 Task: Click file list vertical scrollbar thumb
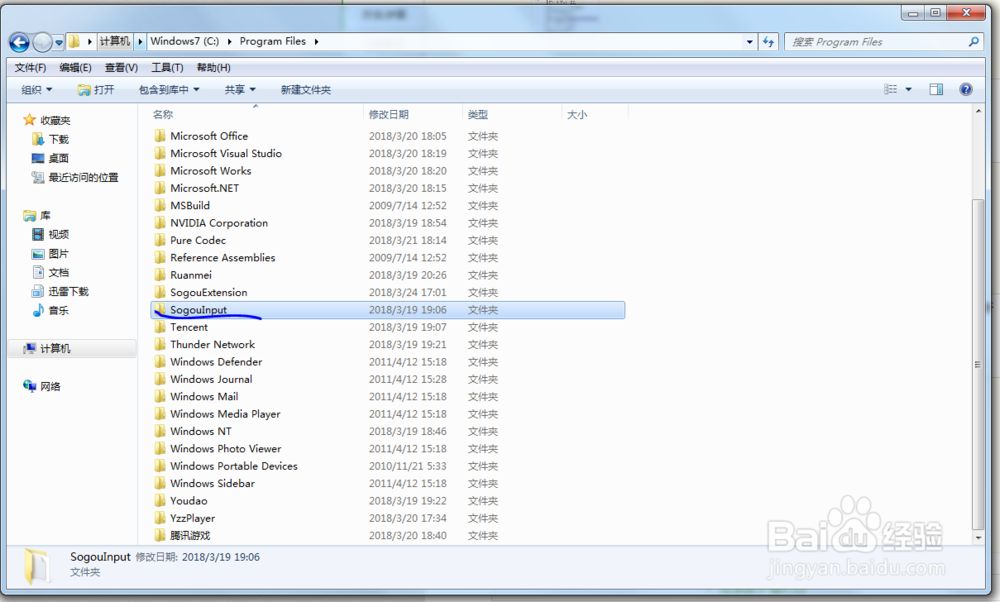(978, 364)
